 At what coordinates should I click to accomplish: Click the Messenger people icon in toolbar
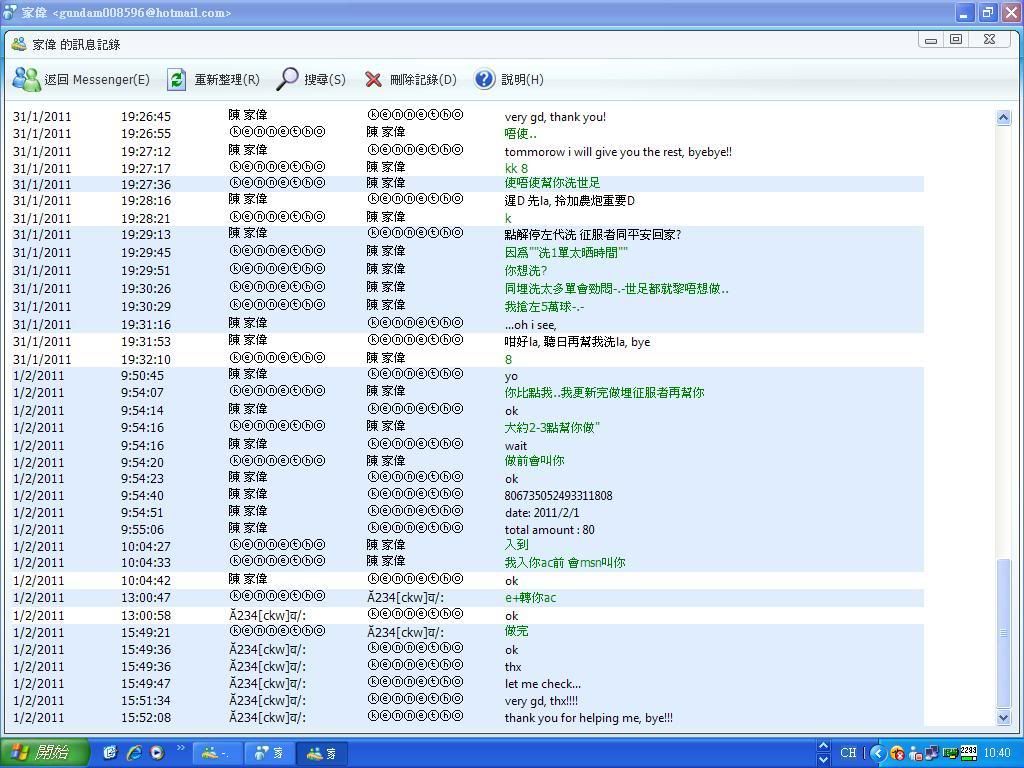26,80
